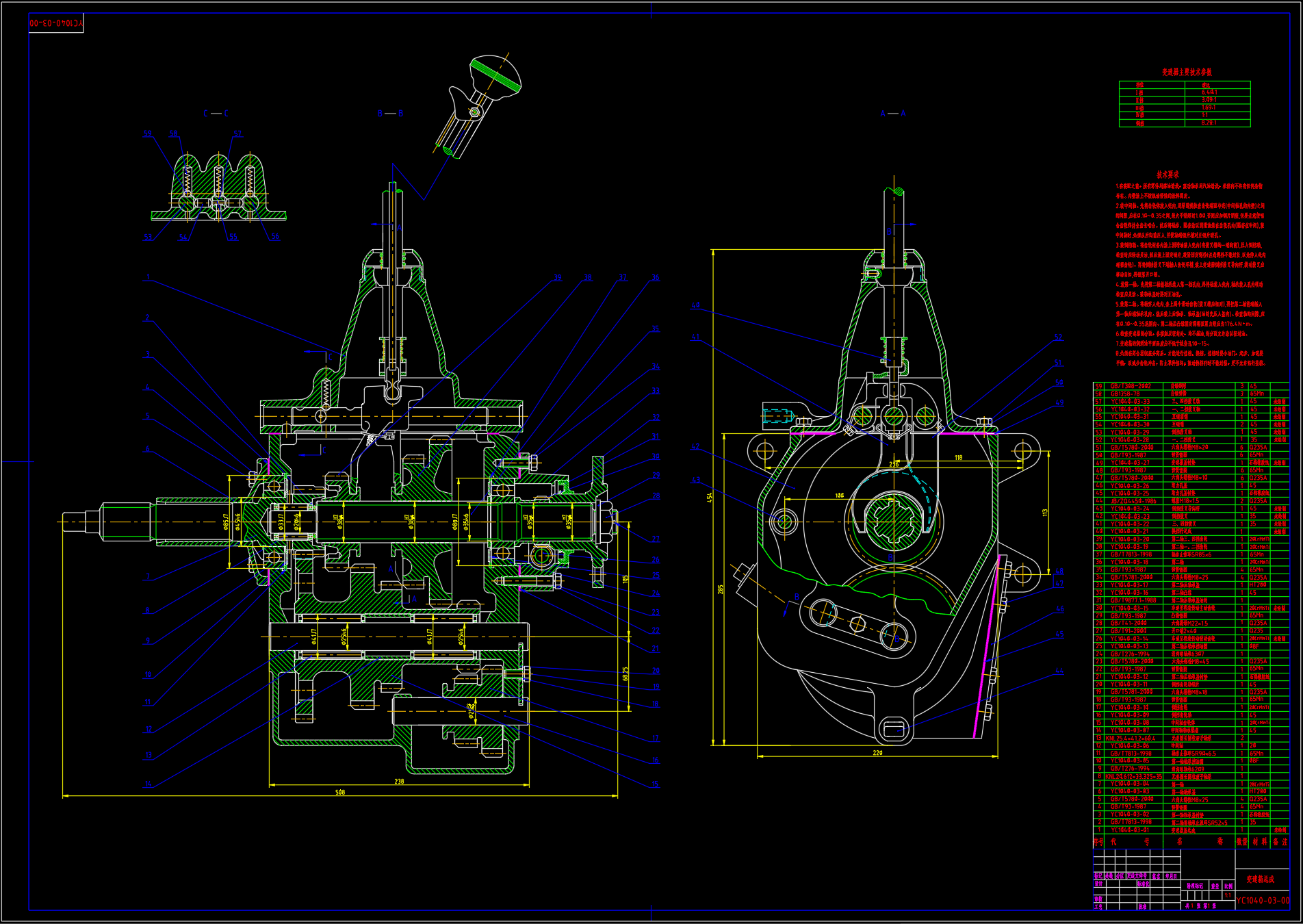Click the M22×1.5 nut name cell
Screen dimensions: 1303x924
1190,624
